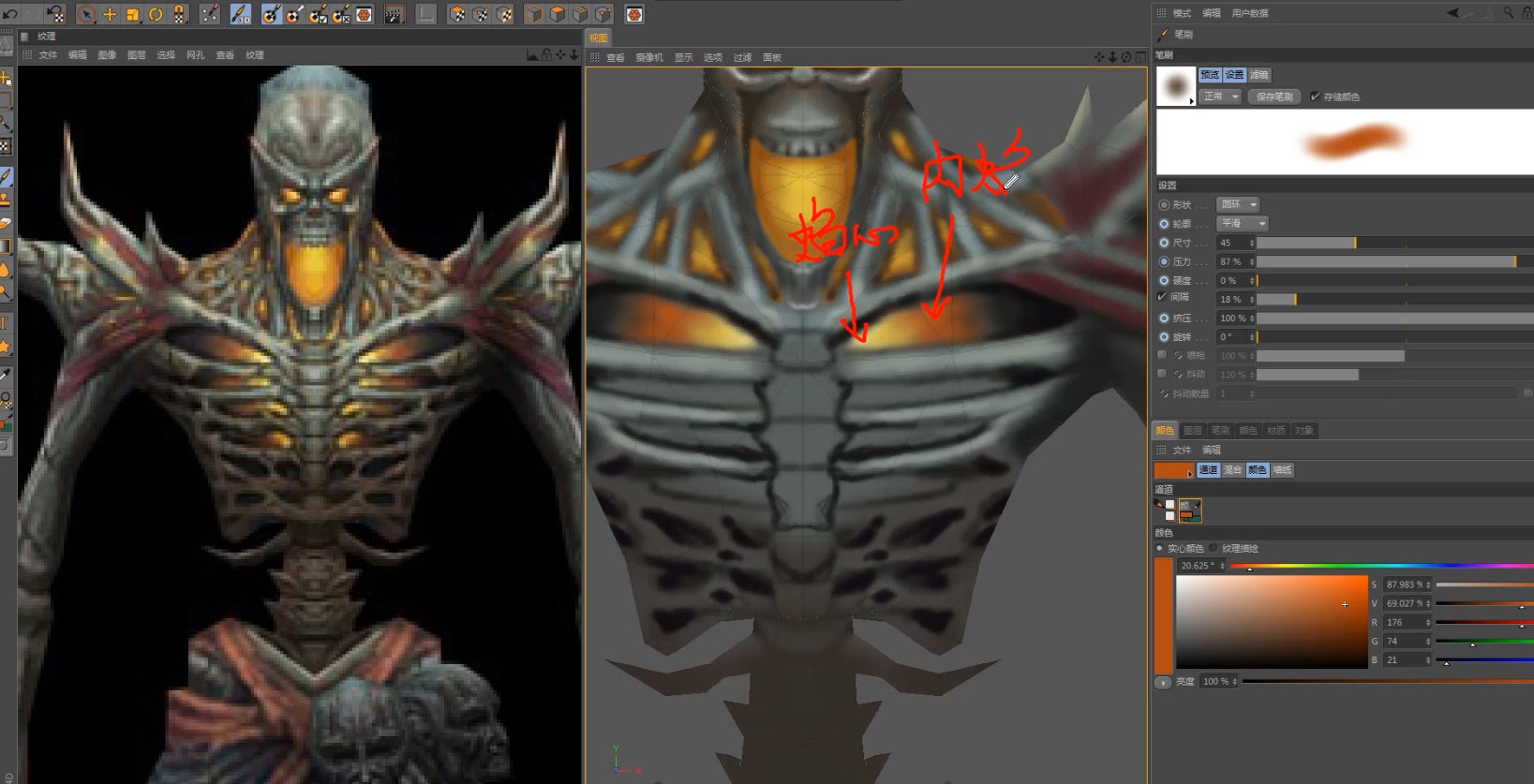
Task: Open the 轮廓 平滑 dropdown
Action: [1243, 223]
